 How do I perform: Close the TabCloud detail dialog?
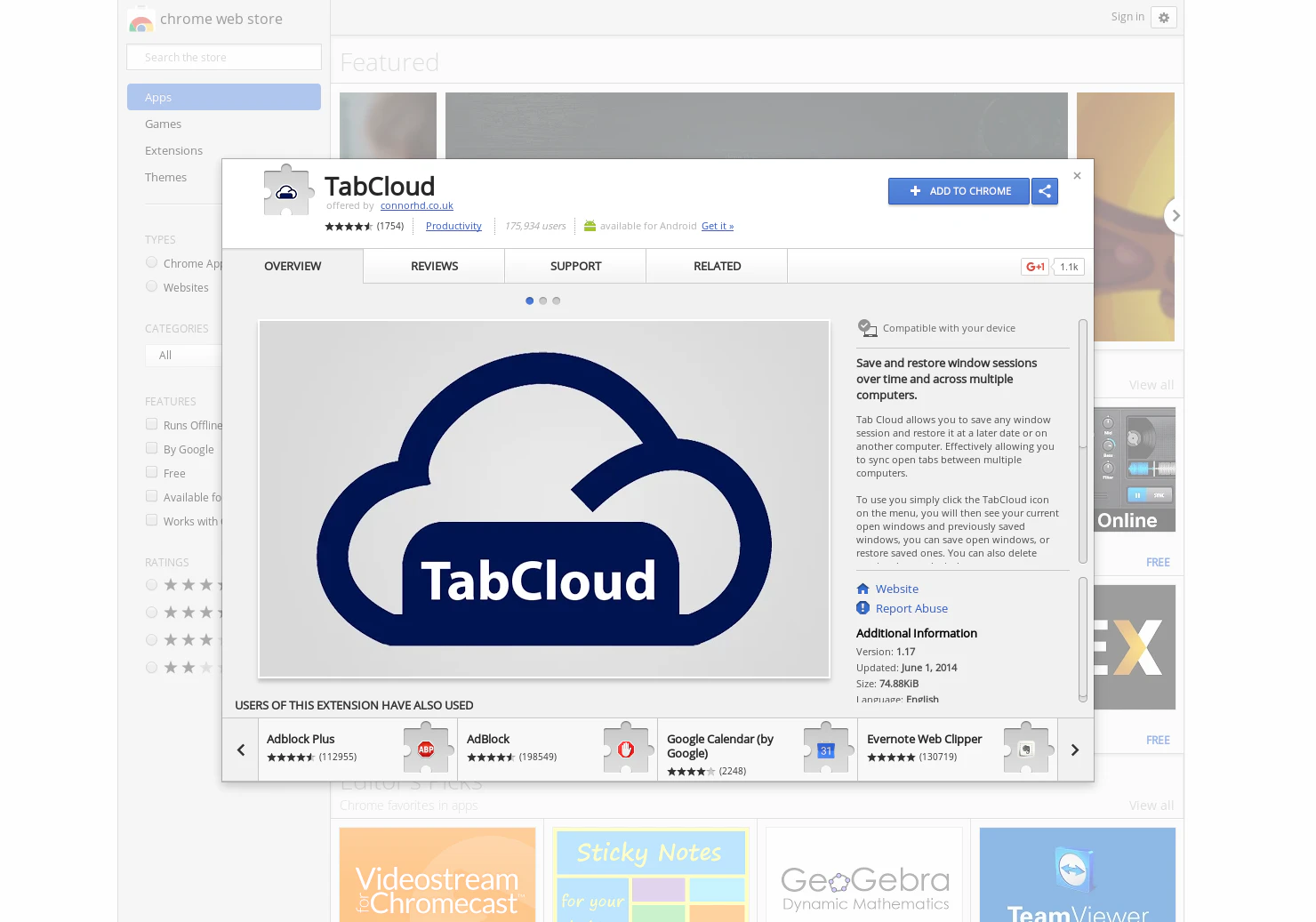(1077, 176)
